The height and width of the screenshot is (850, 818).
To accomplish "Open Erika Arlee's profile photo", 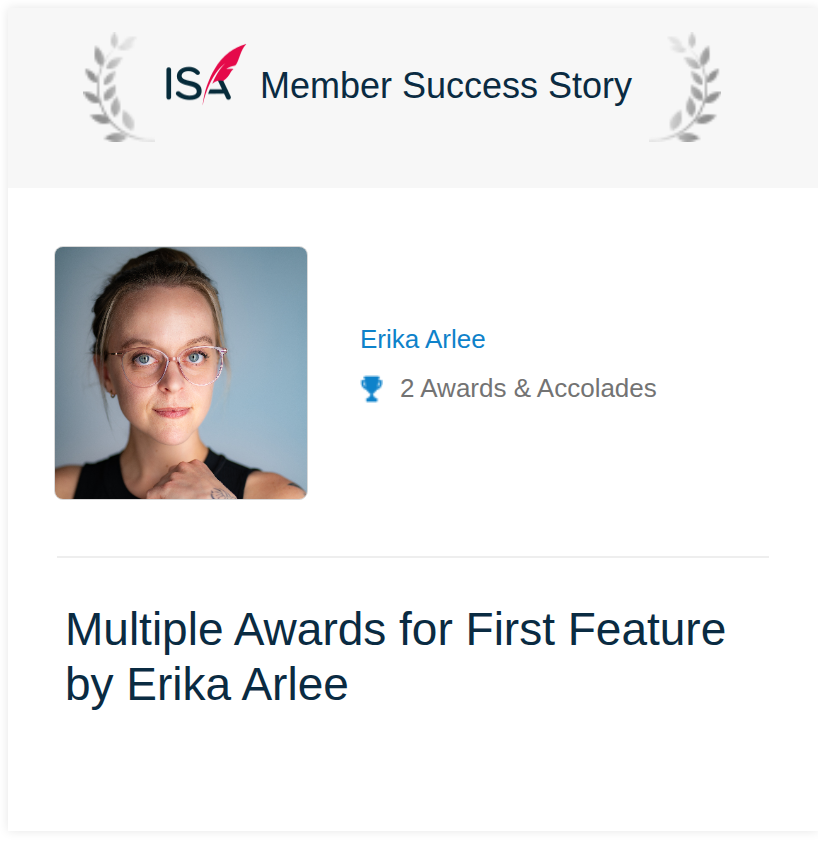I will coord(181,373).
